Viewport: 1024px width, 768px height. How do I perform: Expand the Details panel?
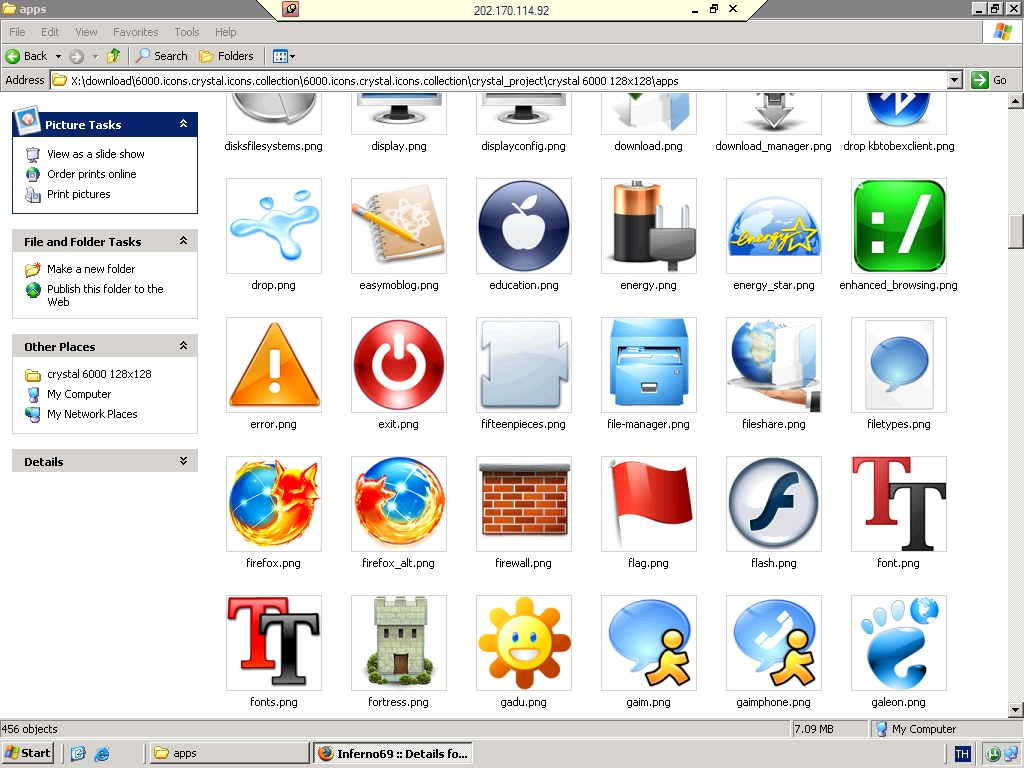[184, 461]
